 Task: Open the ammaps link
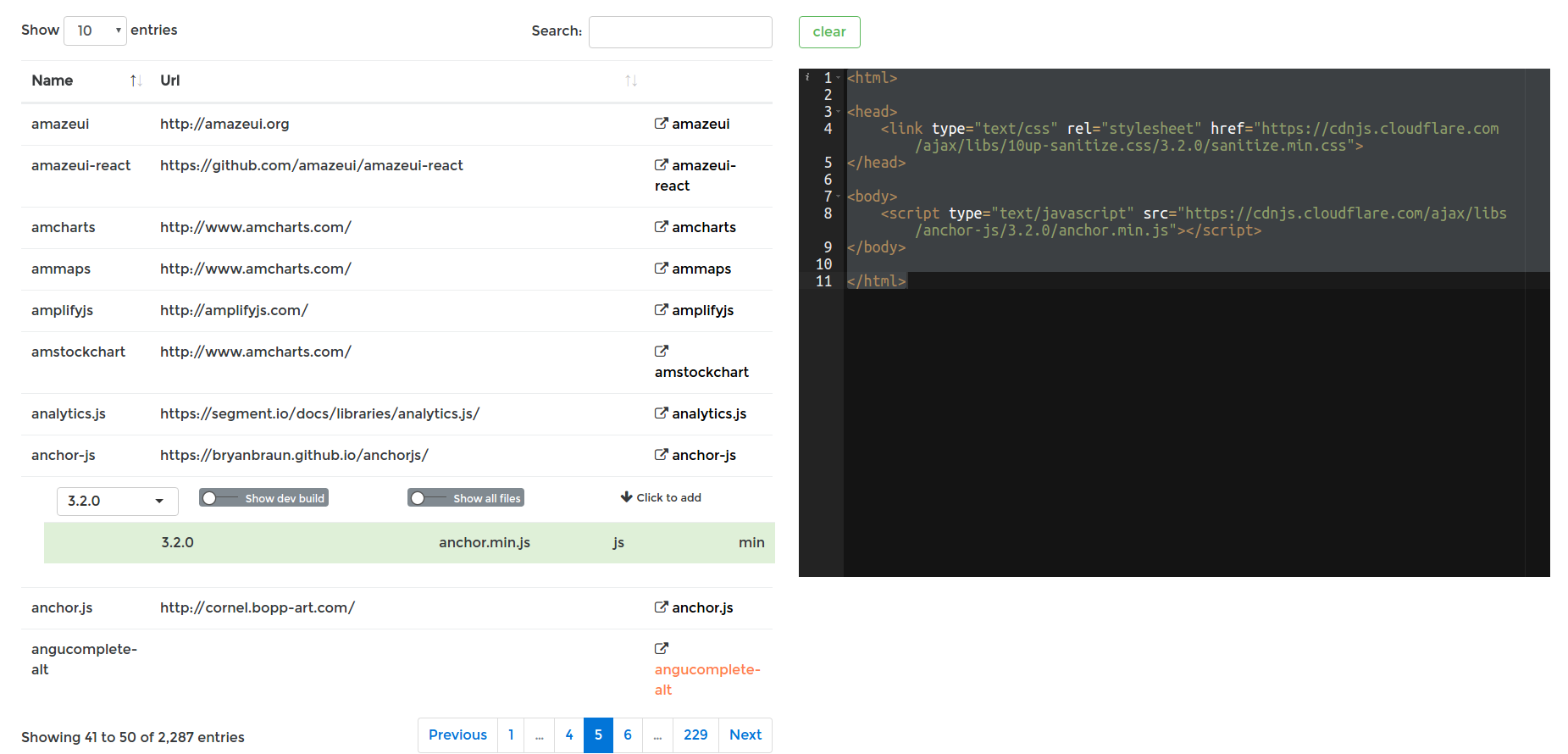701,269
